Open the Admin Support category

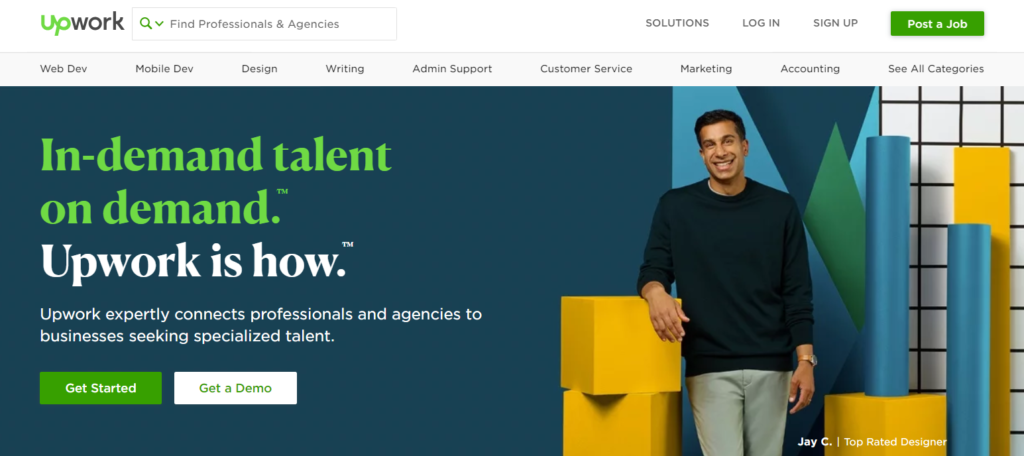click(452, 69)
